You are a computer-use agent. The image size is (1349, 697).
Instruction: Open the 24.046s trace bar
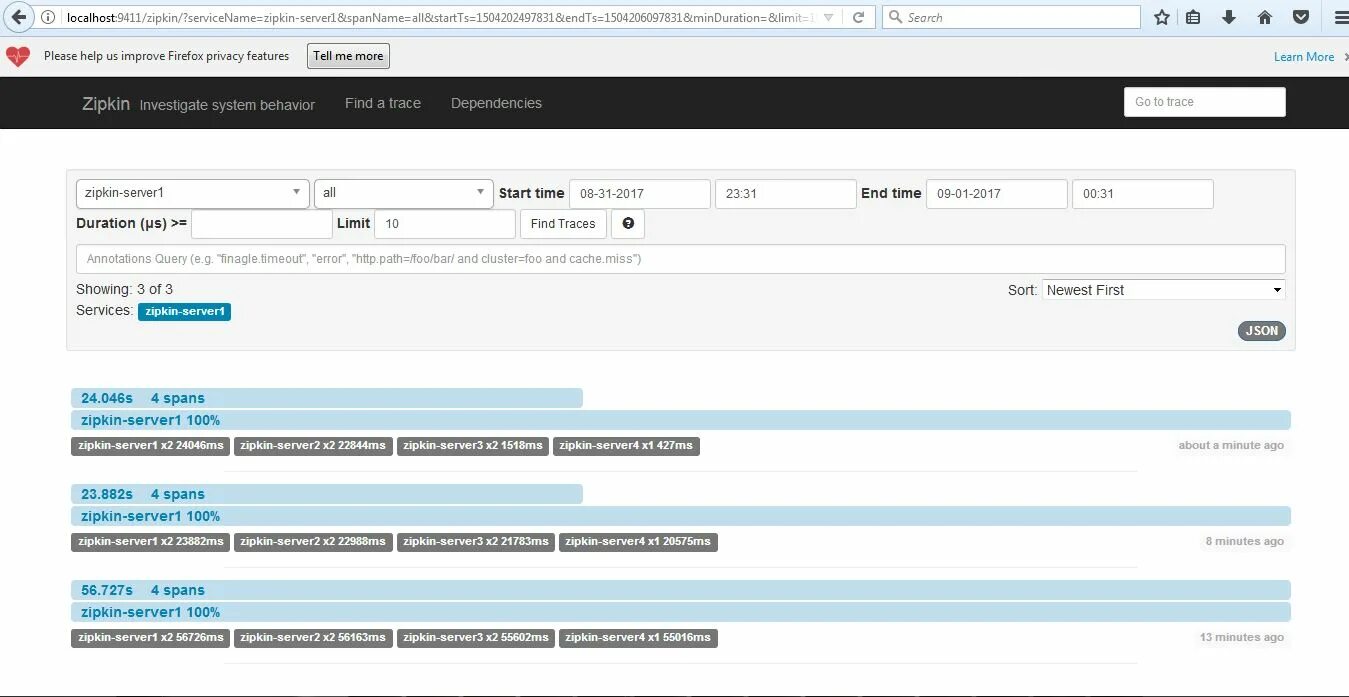point(327,398)
